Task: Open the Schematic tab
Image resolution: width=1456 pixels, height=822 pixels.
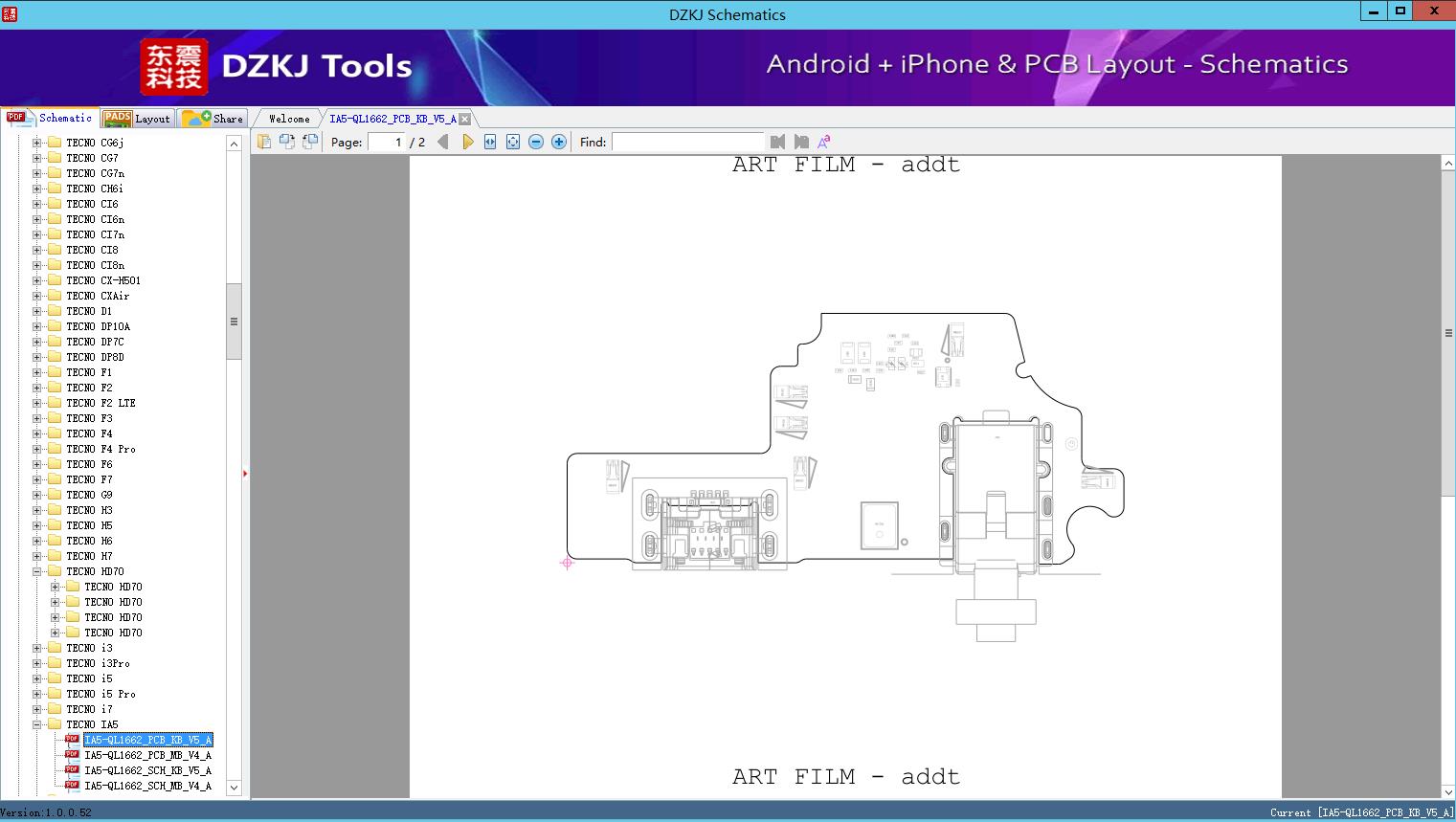Action: (49, 118)
